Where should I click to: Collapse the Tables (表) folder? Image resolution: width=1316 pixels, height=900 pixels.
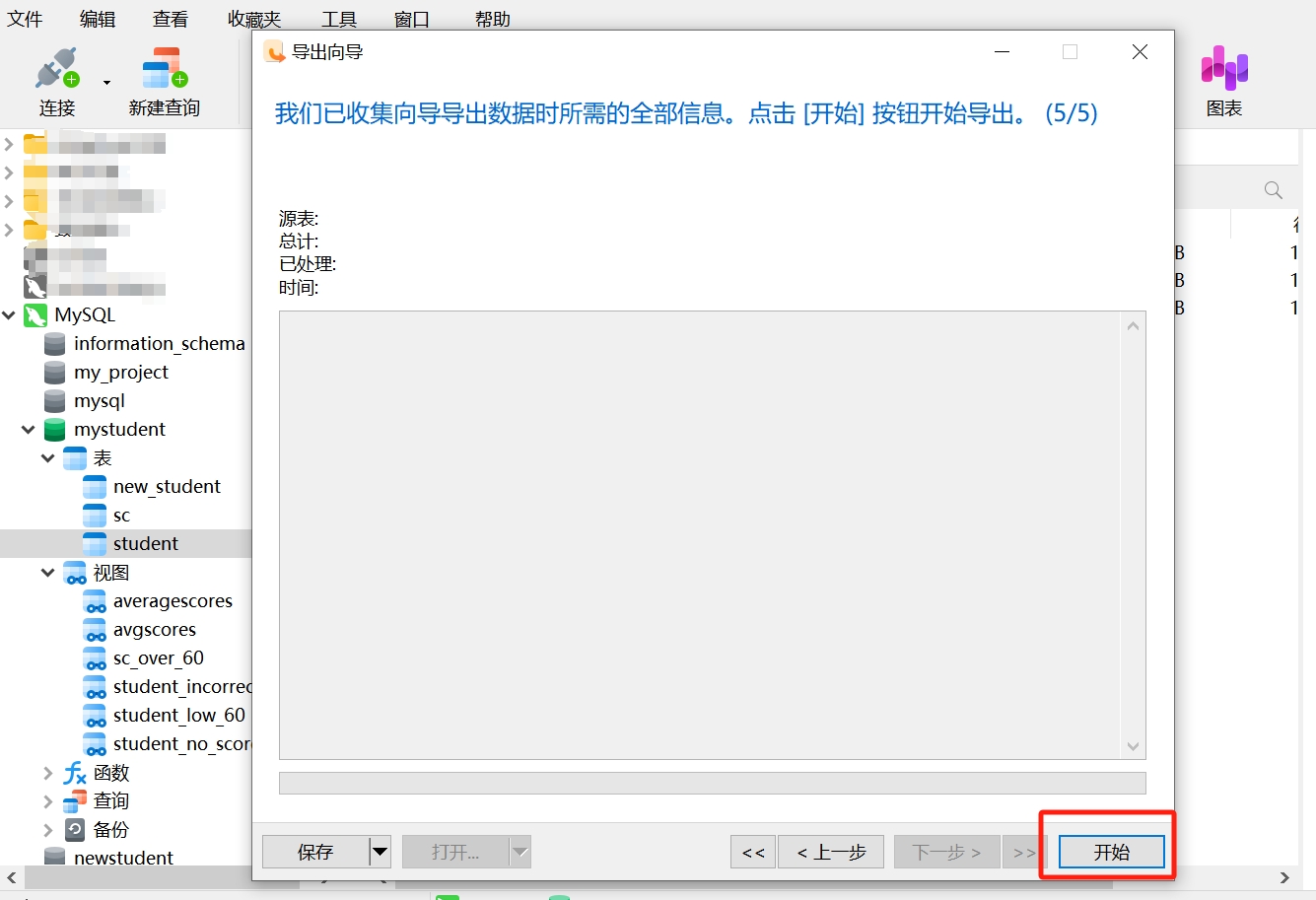tap(48, 458)
